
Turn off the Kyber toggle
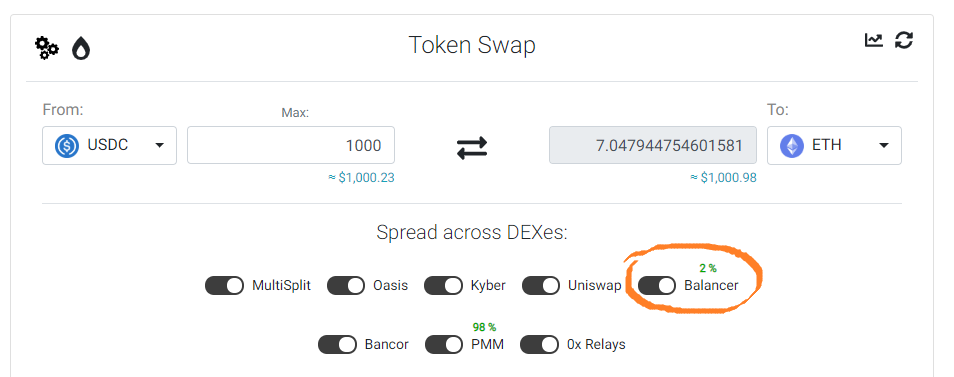click(444, 285)
